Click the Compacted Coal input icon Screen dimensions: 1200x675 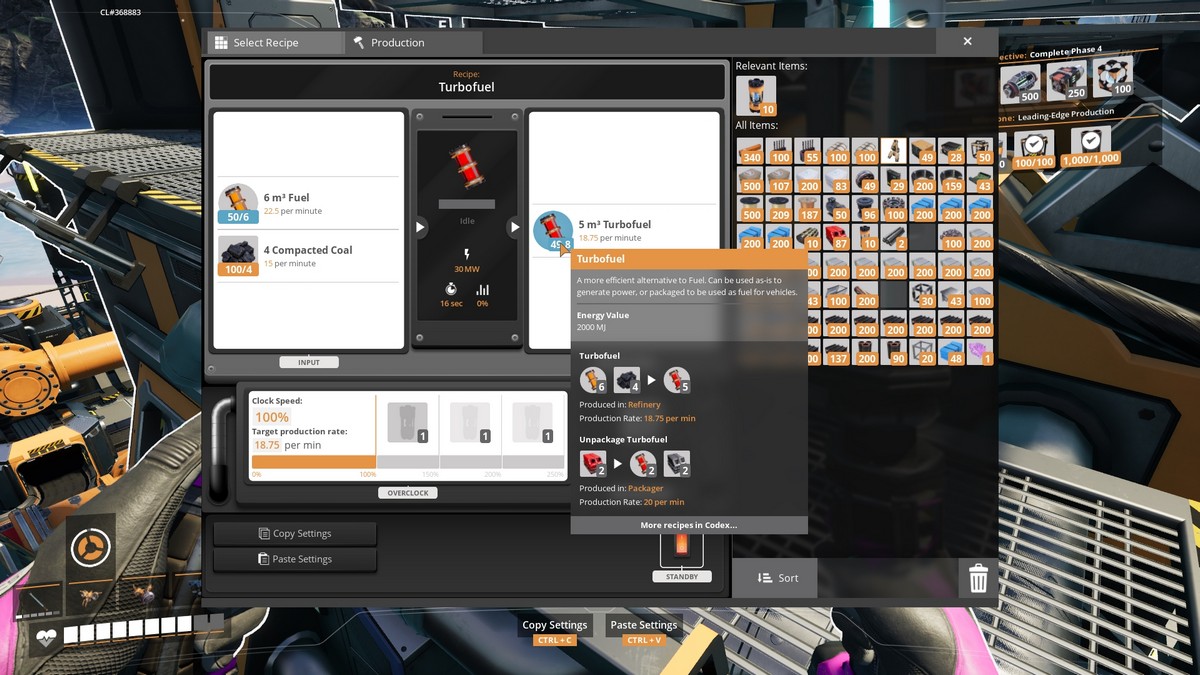click(x=238, y=258)
